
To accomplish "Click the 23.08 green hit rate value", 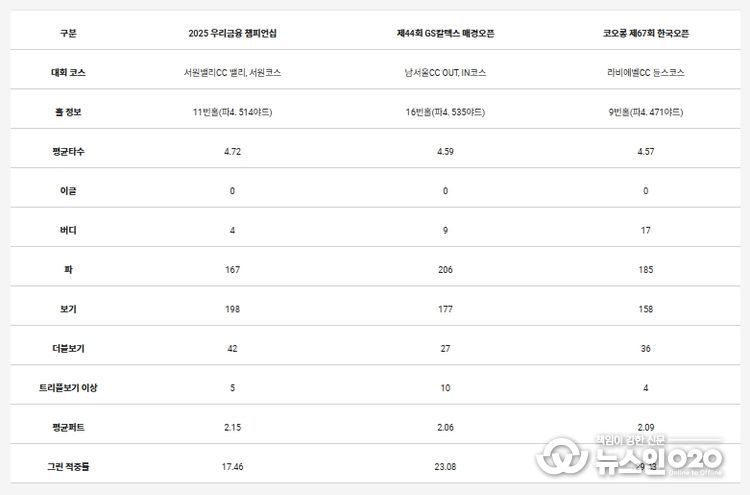I will 445,466.
